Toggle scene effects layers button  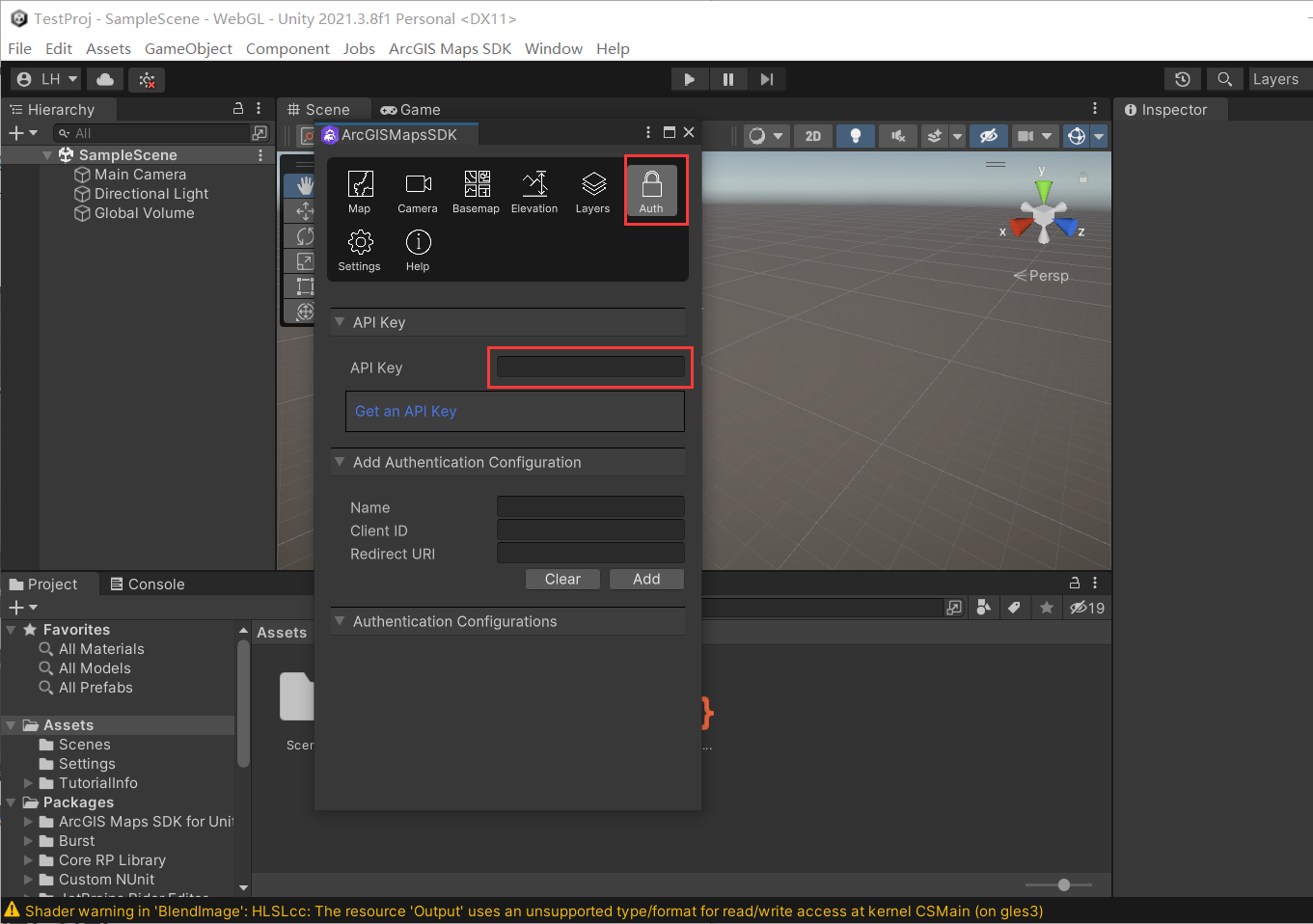934,136
